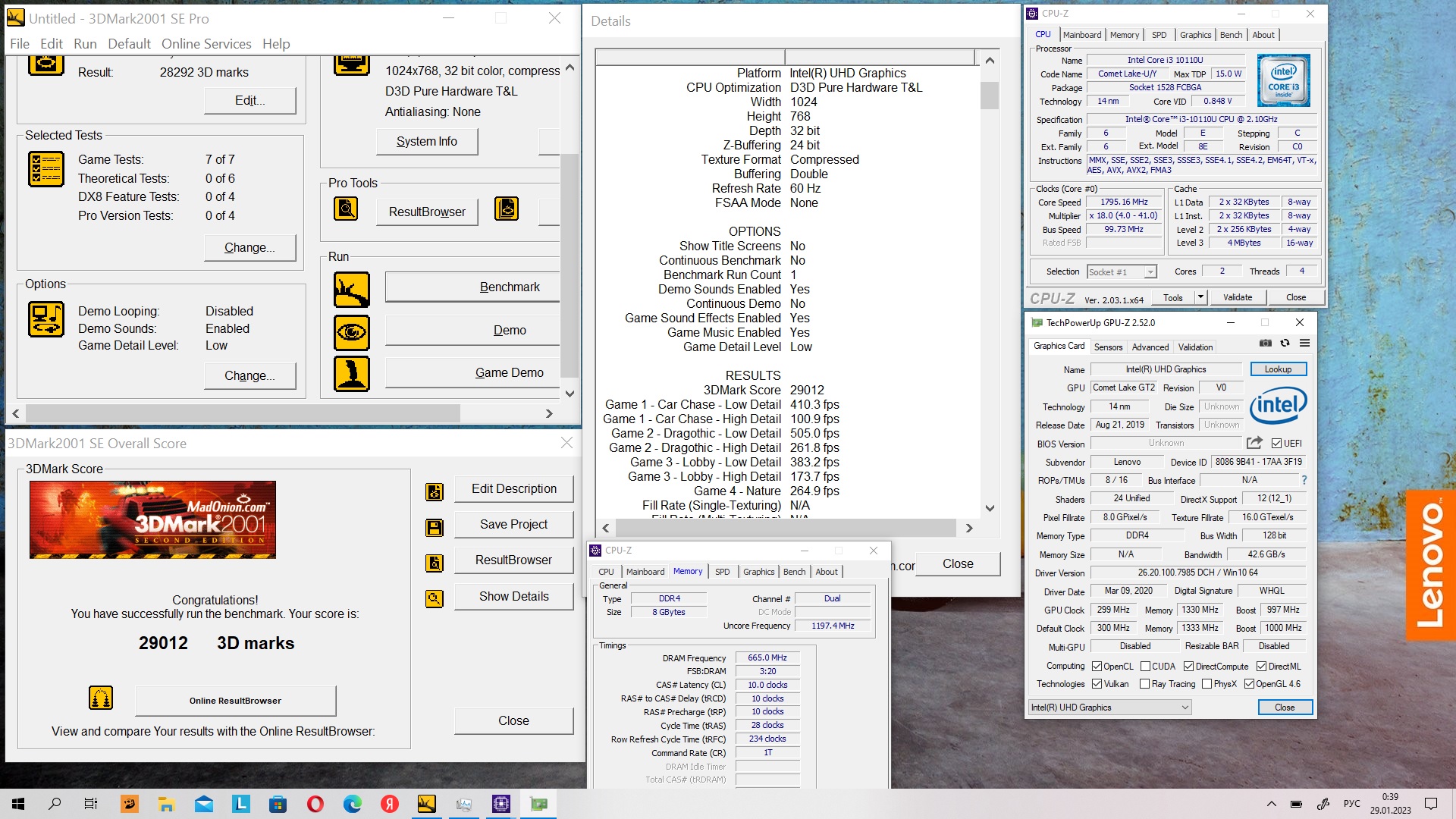
Task: Click the Validate button in CPU-Z
Action: (x=1238, y=297)
